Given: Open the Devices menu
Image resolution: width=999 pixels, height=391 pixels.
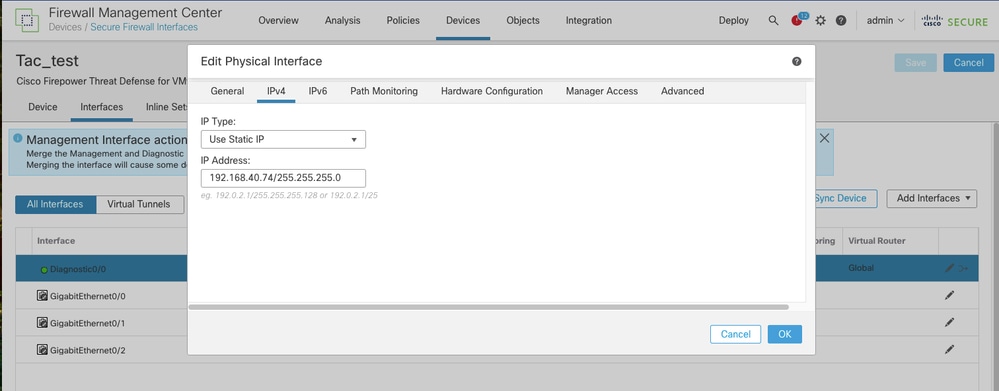Looking at the screenshot, I should tap(463, 20).
